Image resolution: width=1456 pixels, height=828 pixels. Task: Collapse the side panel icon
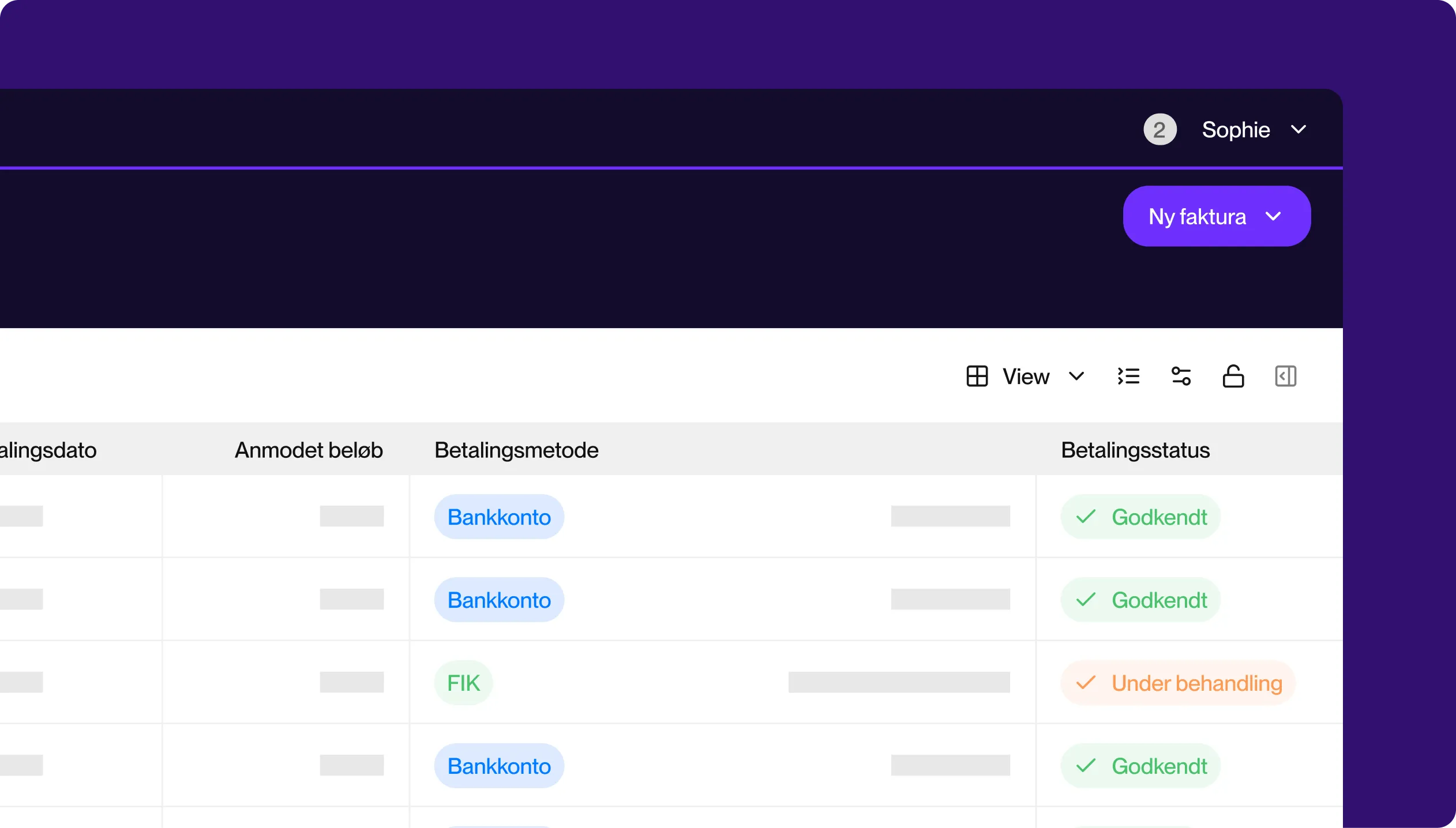pyautogui.click(x=1285, y=377)
